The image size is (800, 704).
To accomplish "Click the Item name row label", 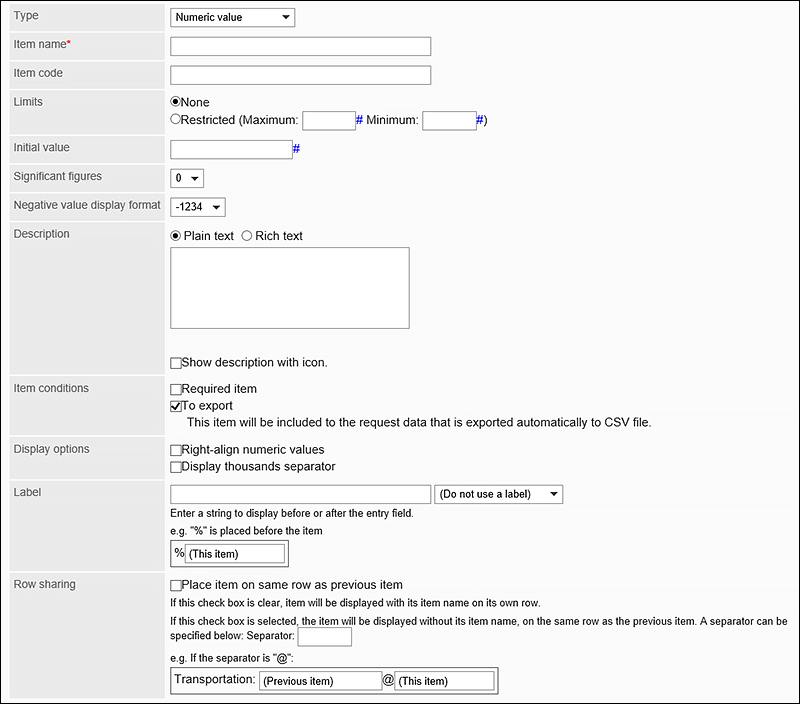I will click(x=42, y=44).
